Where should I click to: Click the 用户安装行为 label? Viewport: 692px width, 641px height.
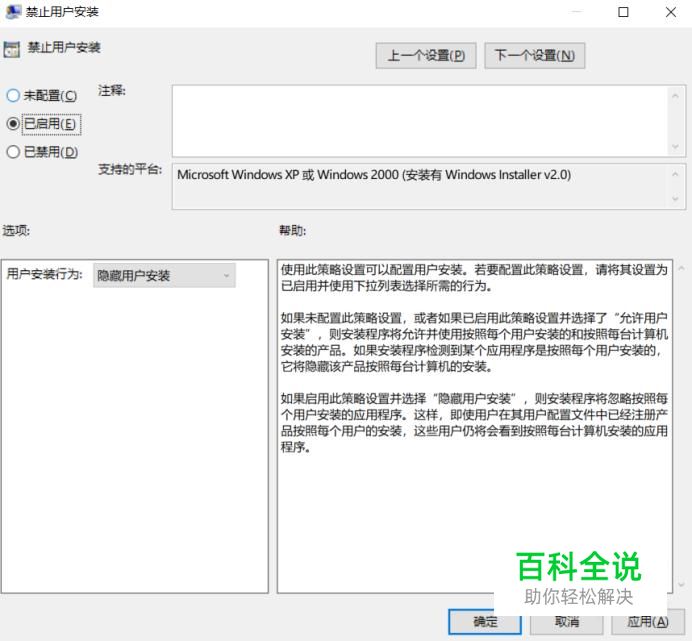click(x=45, y=274)
